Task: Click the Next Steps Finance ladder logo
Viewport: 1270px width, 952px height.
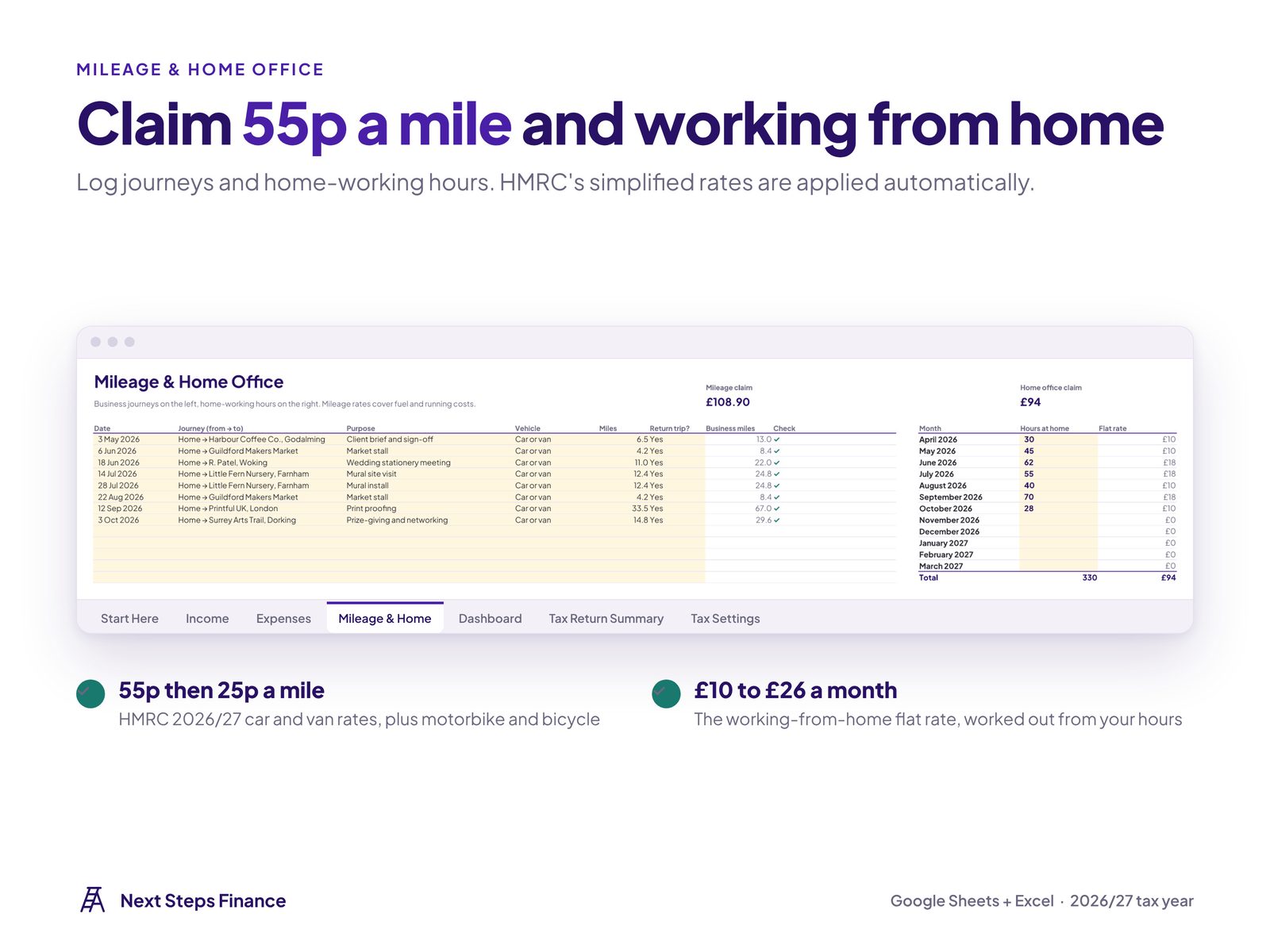Action: [x=93, y=900]
